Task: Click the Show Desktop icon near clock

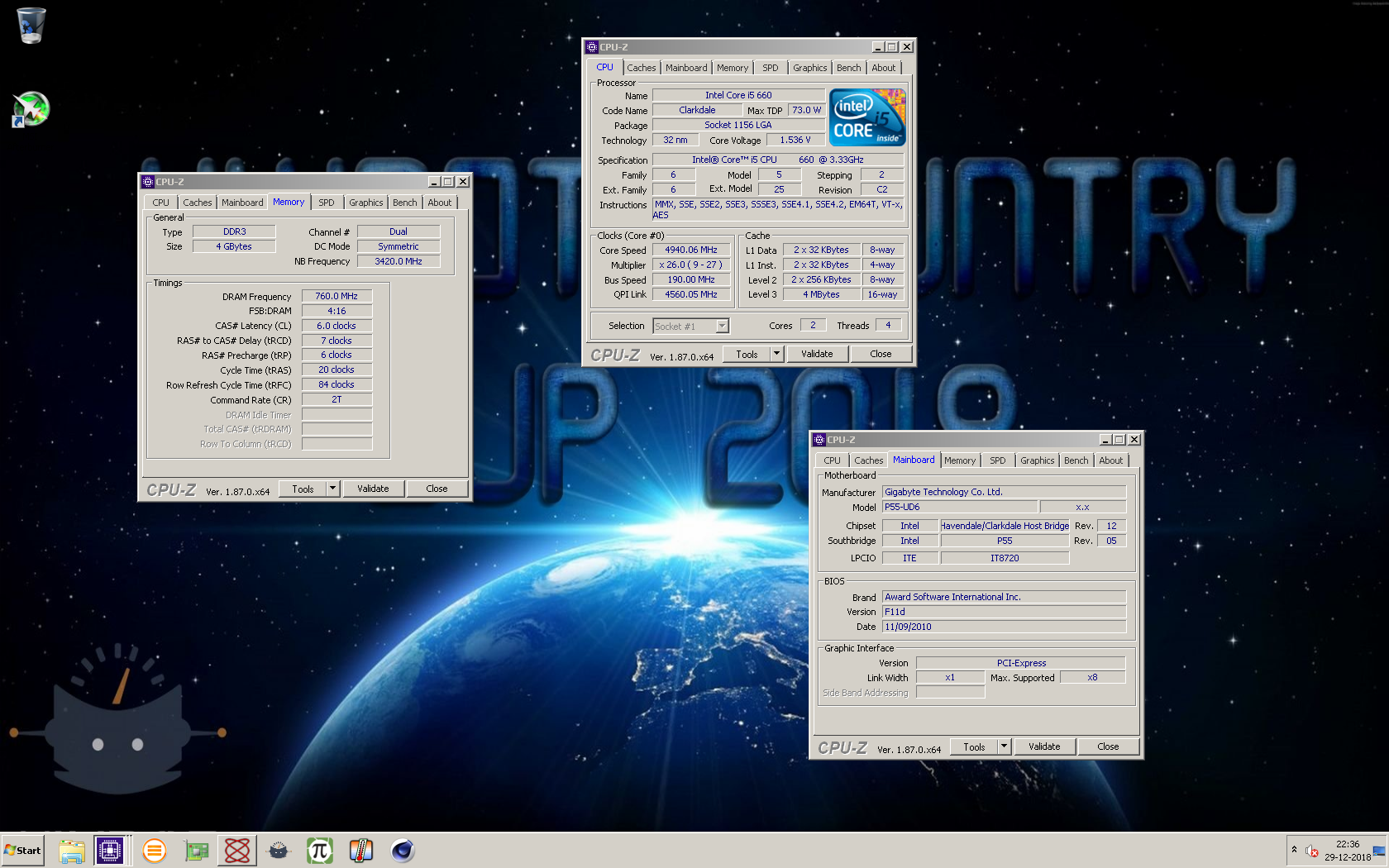Action: point(1379,851)
